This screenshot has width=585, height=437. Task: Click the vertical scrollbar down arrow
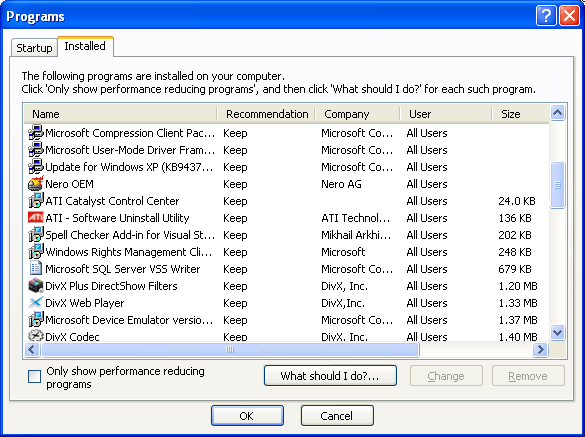click(x=557, y=332)
